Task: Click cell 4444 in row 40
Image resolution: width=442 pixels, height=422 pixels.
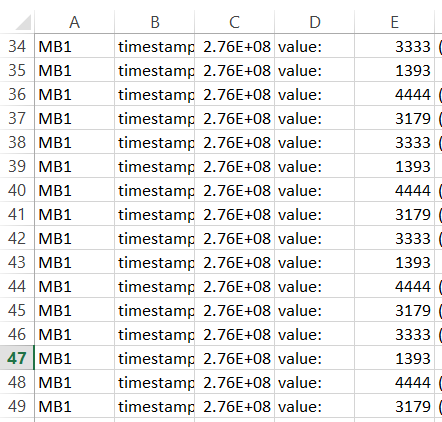Action: (x=394, y=190)
